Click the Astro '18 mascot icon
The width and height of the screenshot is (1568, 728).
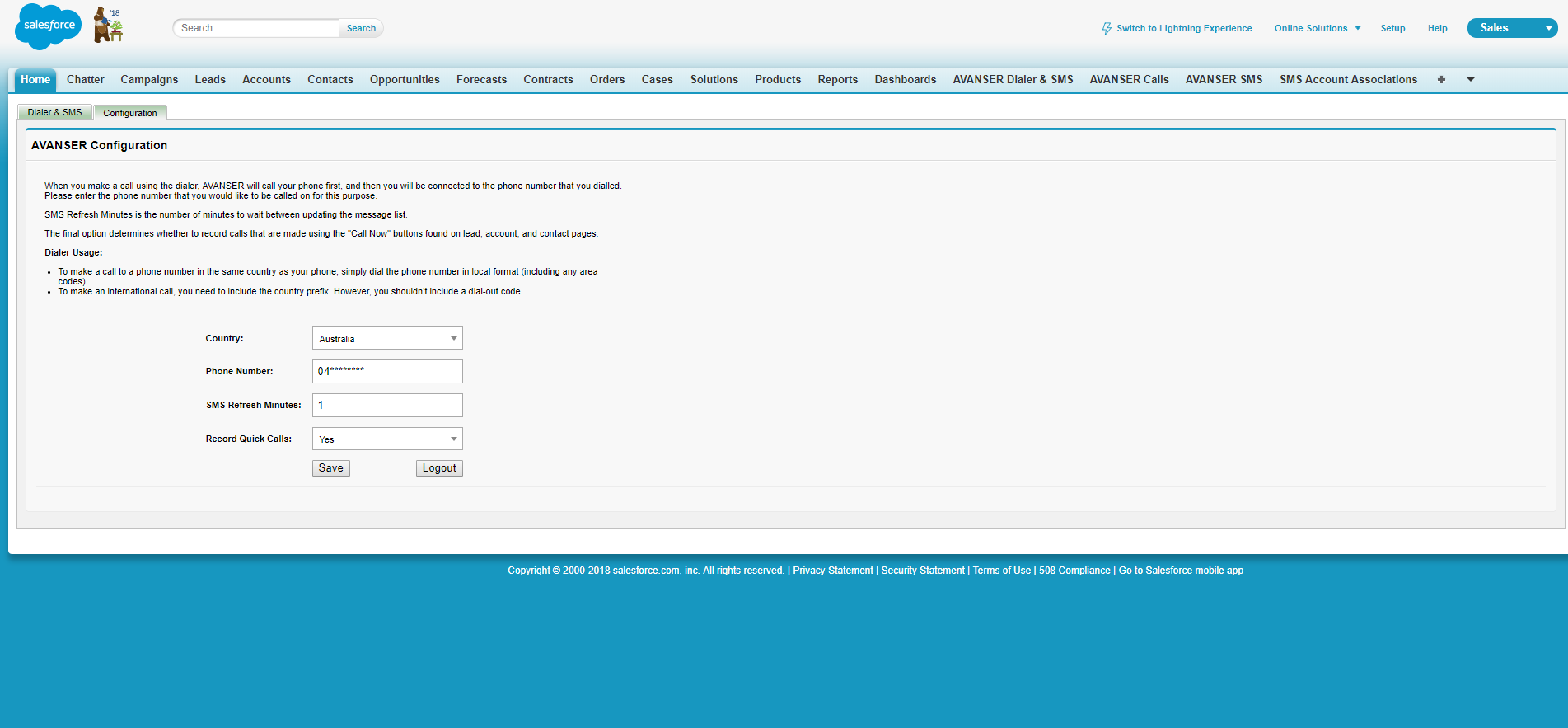pyautogui.click(x=108, y=25)
